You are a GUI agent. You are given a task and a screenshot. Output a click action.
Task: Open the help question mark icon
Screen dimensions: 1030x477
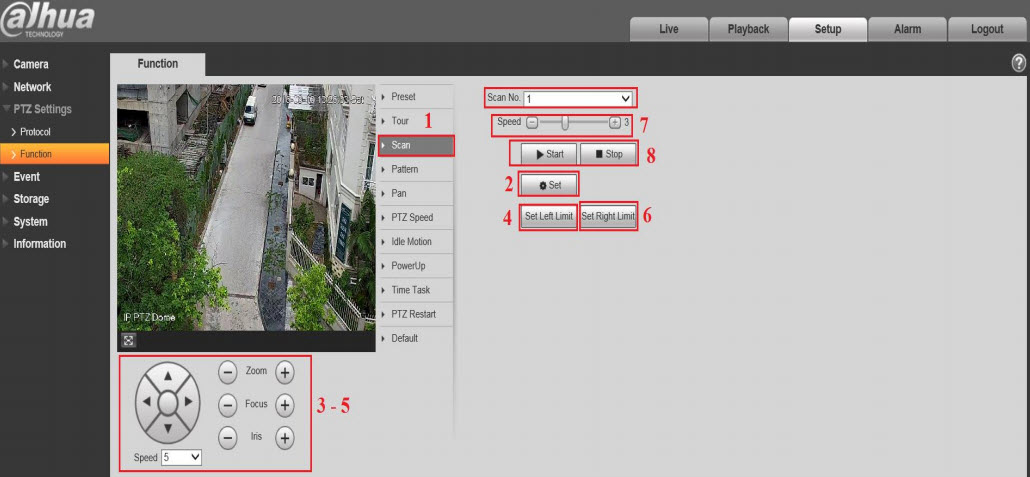[x=1019, y=63]
